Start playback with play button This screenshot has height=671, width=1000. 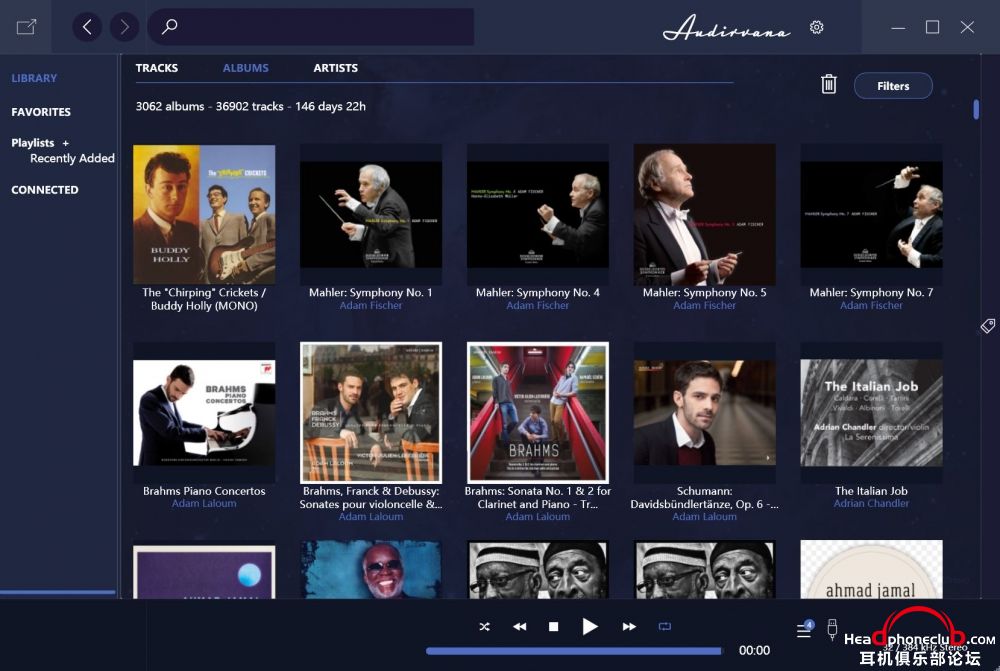(x=590, y=626)
